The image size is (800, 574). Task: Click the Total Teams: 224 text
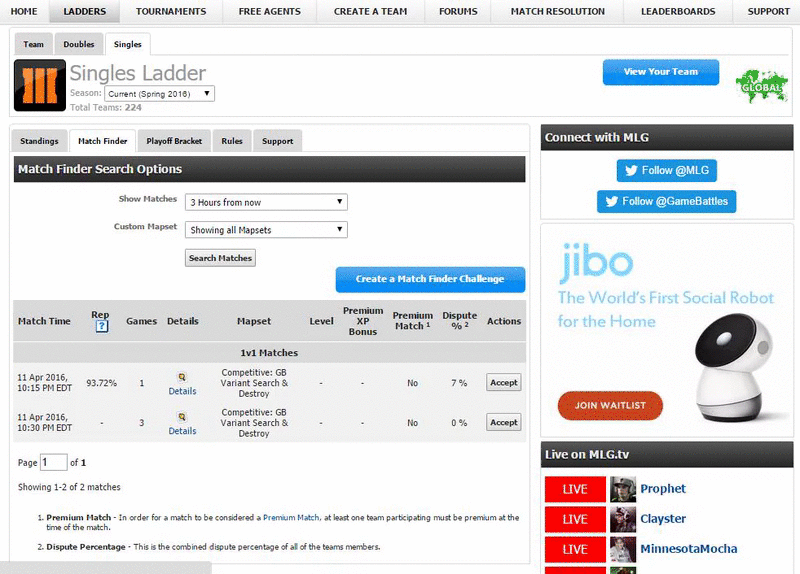[106, 107]
